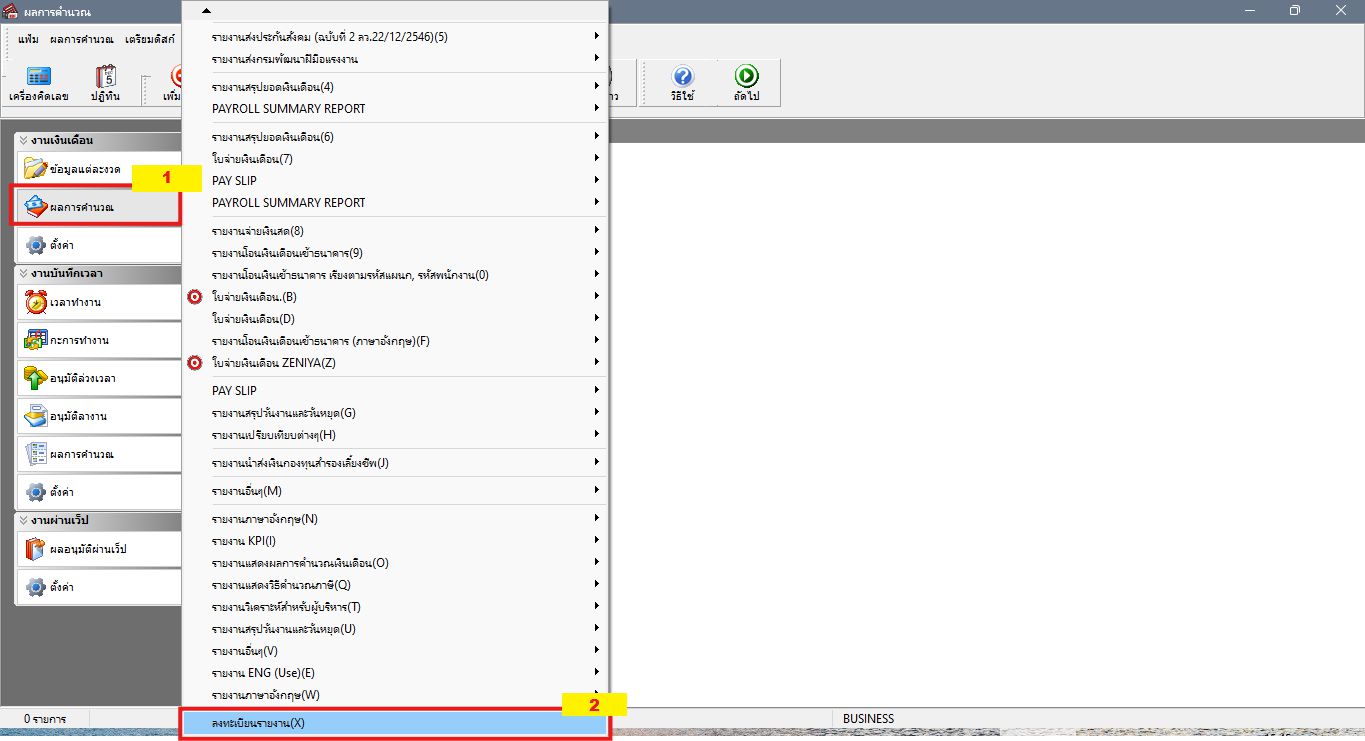This screenshot has width=1365, height=741.
Task: Collapse the งานผ่านเว็บ section header
Action: pyautogui.click(x=98, y=520)
